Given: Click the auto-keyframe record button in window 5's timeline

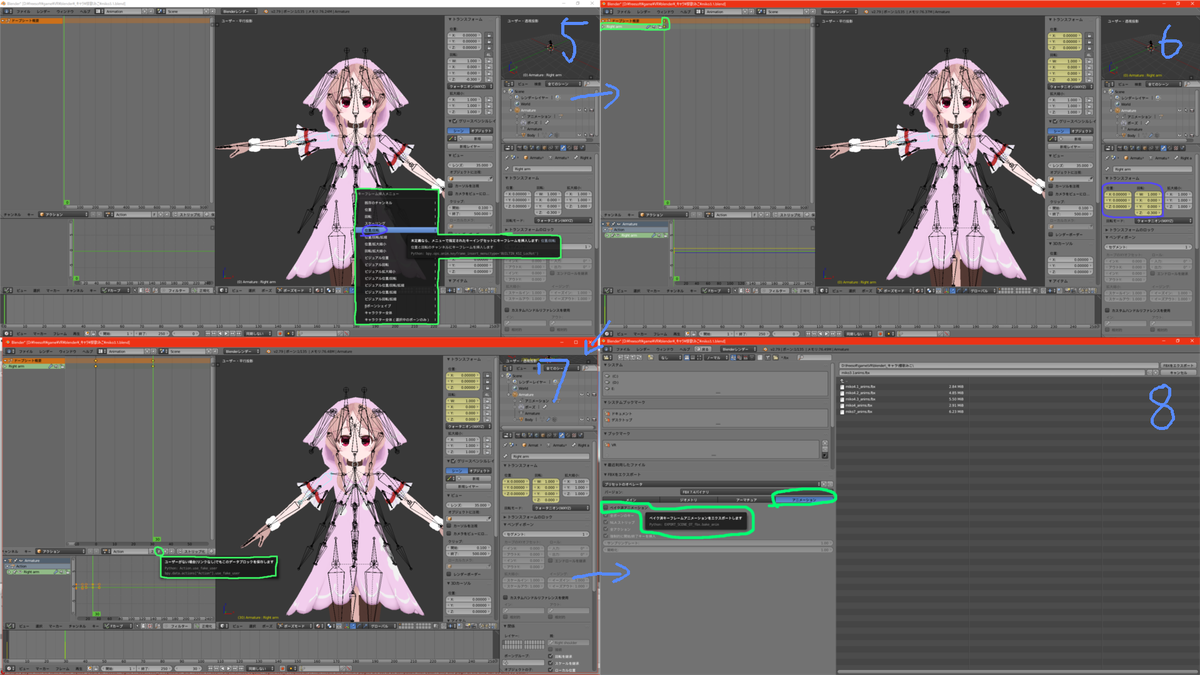Looking at the screenshot, I should click(280, 333).
